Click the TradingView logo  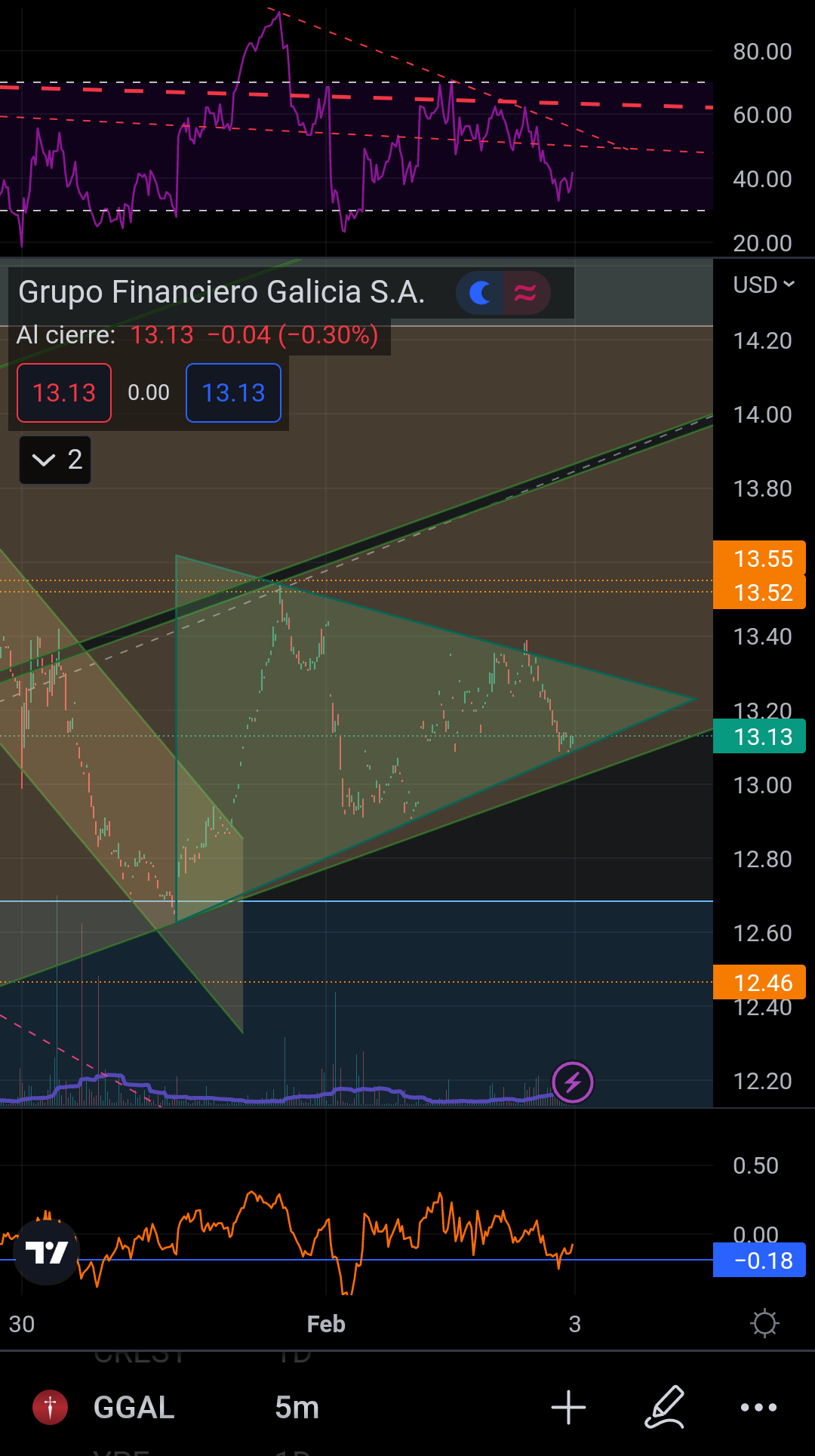pos(47,1252)
